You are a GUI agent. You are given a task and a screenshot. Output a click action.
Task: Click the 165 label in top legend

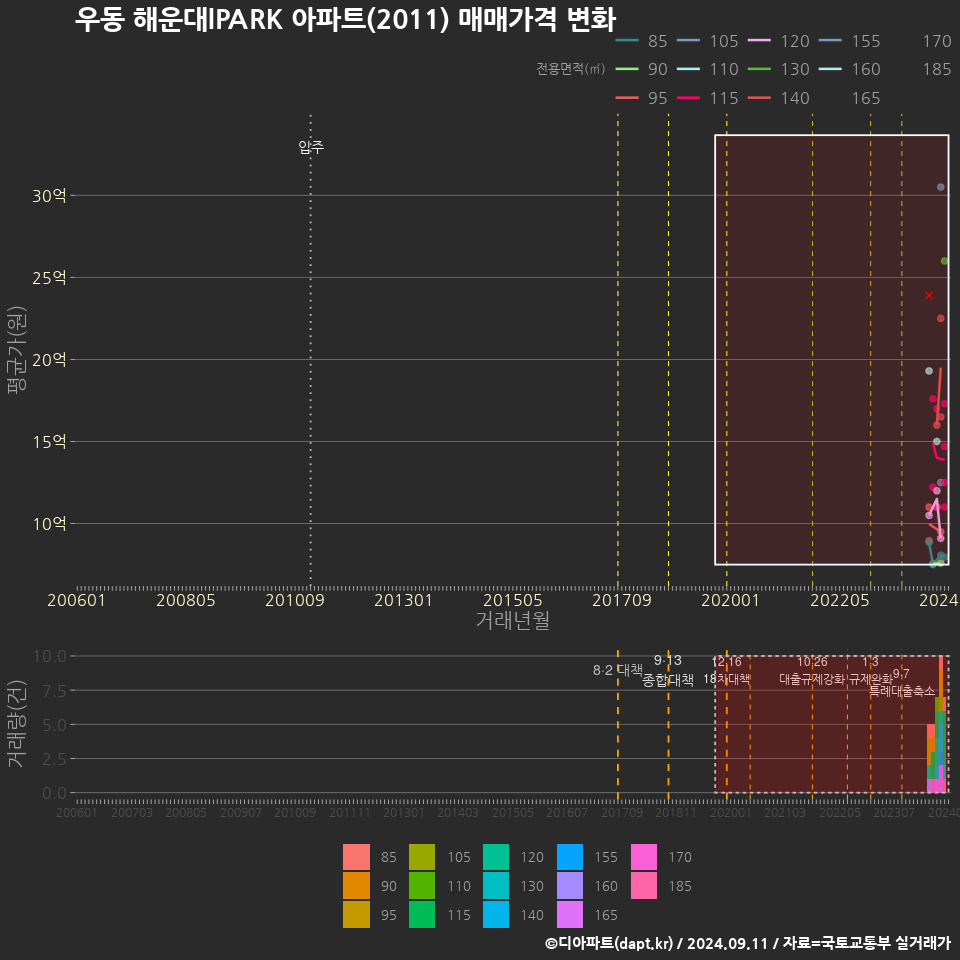click(x=866, y=98)
